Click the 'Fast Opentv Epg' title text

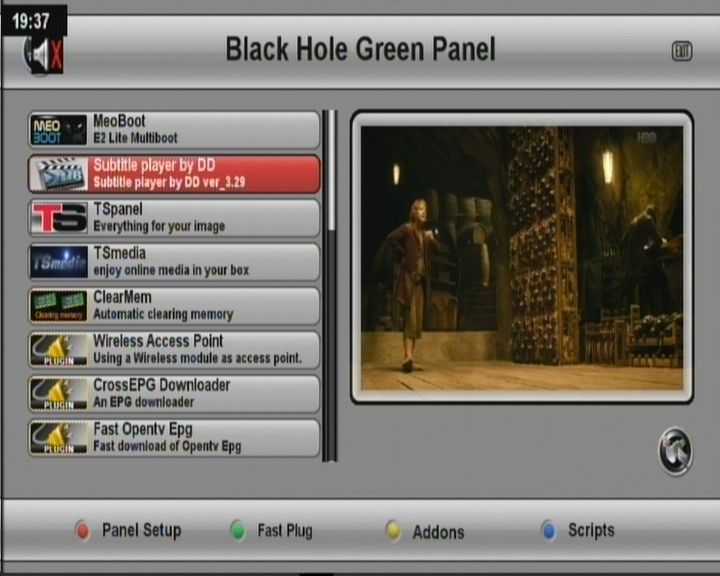coord(143,429)
